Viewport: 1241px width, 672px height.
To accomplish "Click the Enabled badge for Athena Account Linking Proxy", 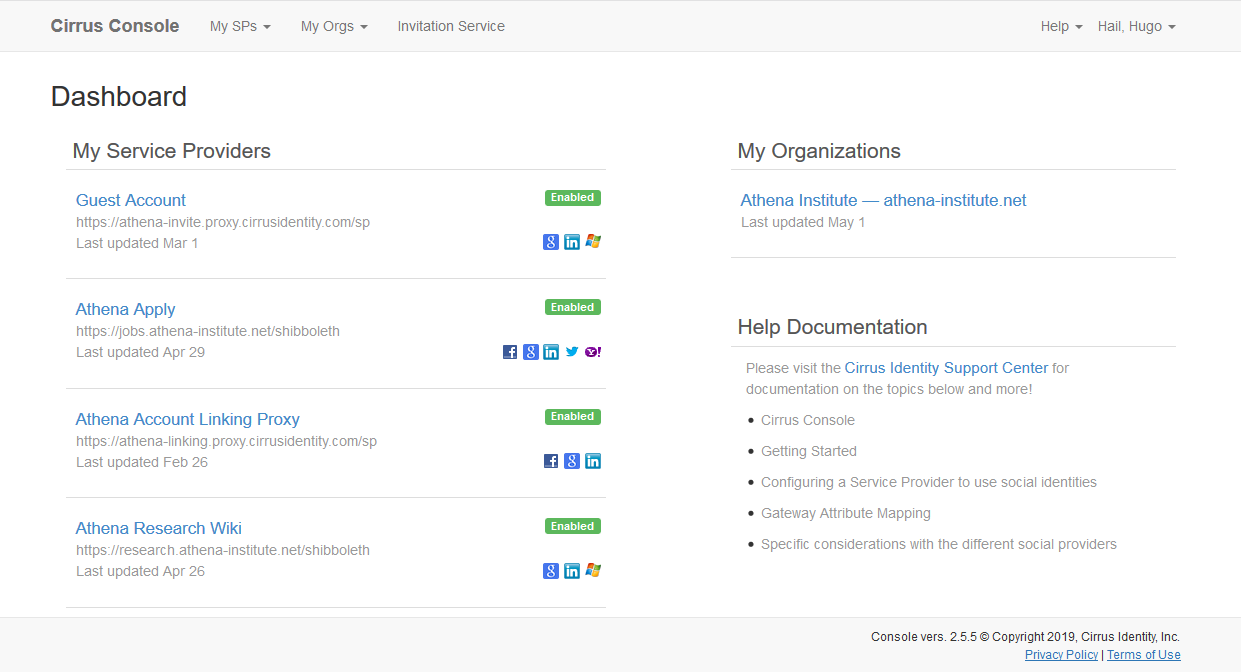I will coord(572,416).
